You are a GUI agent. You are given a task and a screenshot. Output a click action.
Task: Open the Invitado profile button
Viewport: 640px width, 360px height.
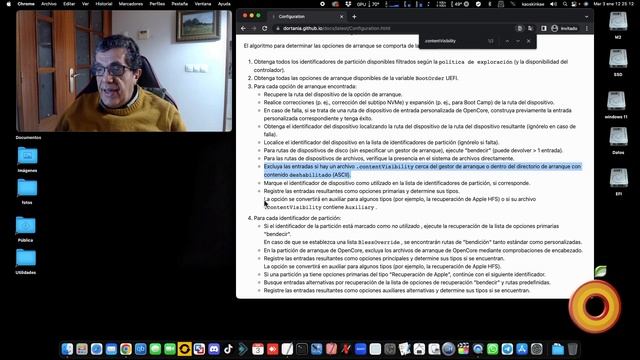point(564,29)
